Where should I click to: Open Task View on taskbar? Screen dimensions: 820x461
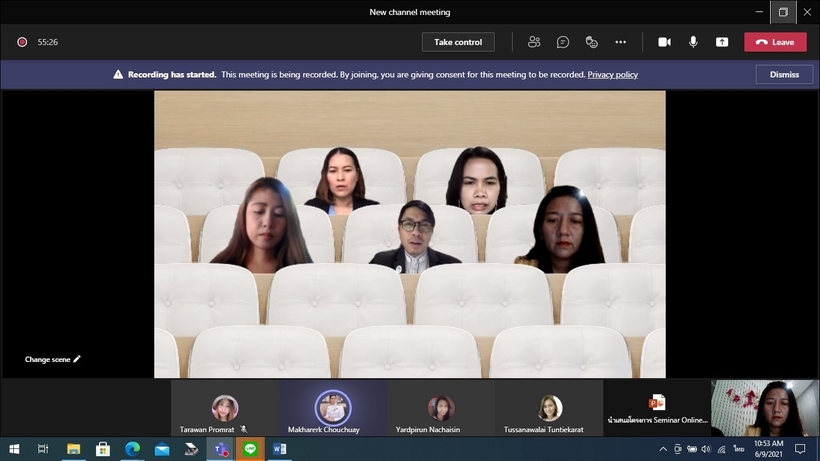43,449
